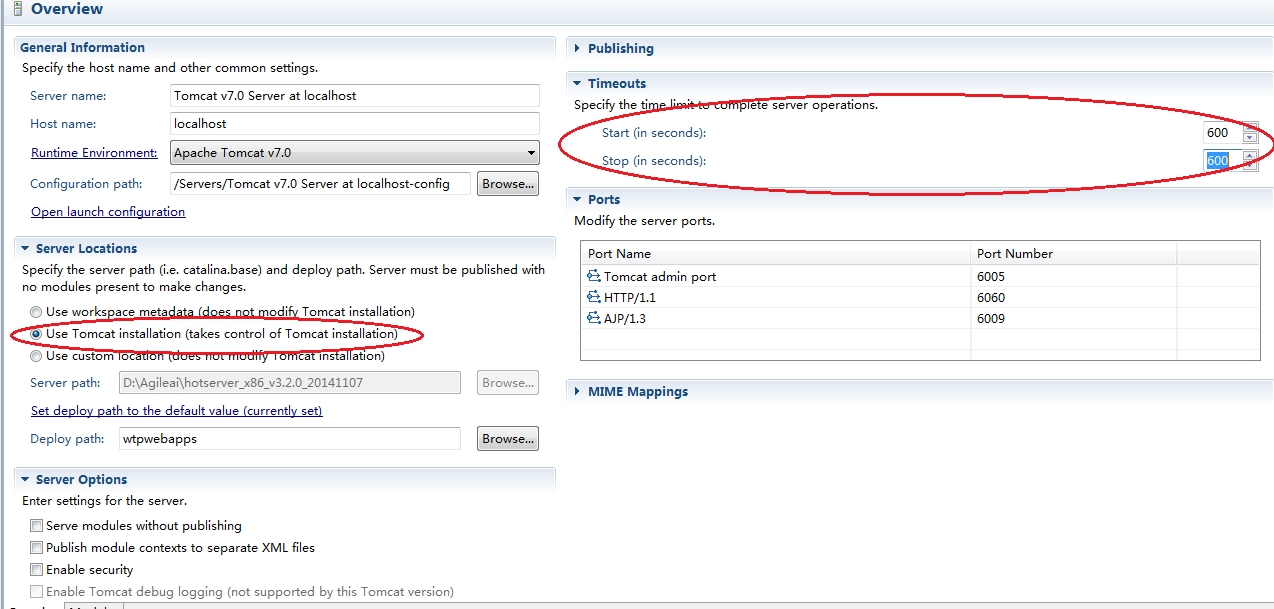Viewport: 1274px width, 609px height.
Task: Click the General Information section title
Action: pos(82,48)
